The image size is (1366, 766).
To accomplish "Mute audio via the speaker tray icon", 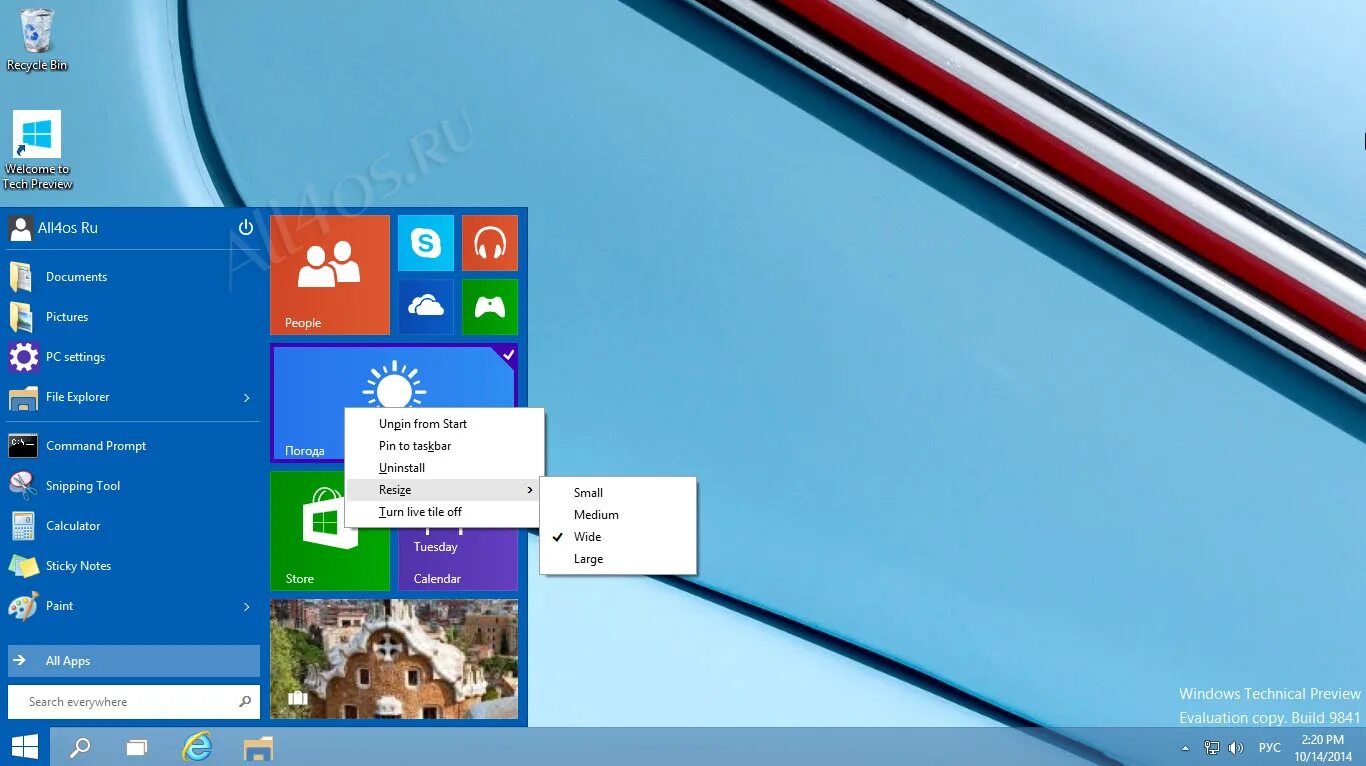I will tap(1236, 746).
